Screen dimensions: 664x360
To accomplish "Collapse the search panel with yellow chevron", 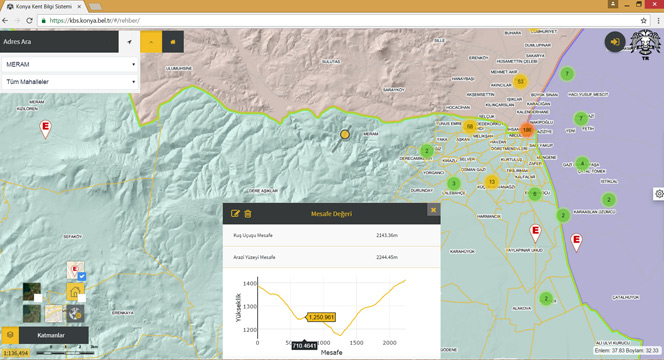I will (x=151, y=42).
